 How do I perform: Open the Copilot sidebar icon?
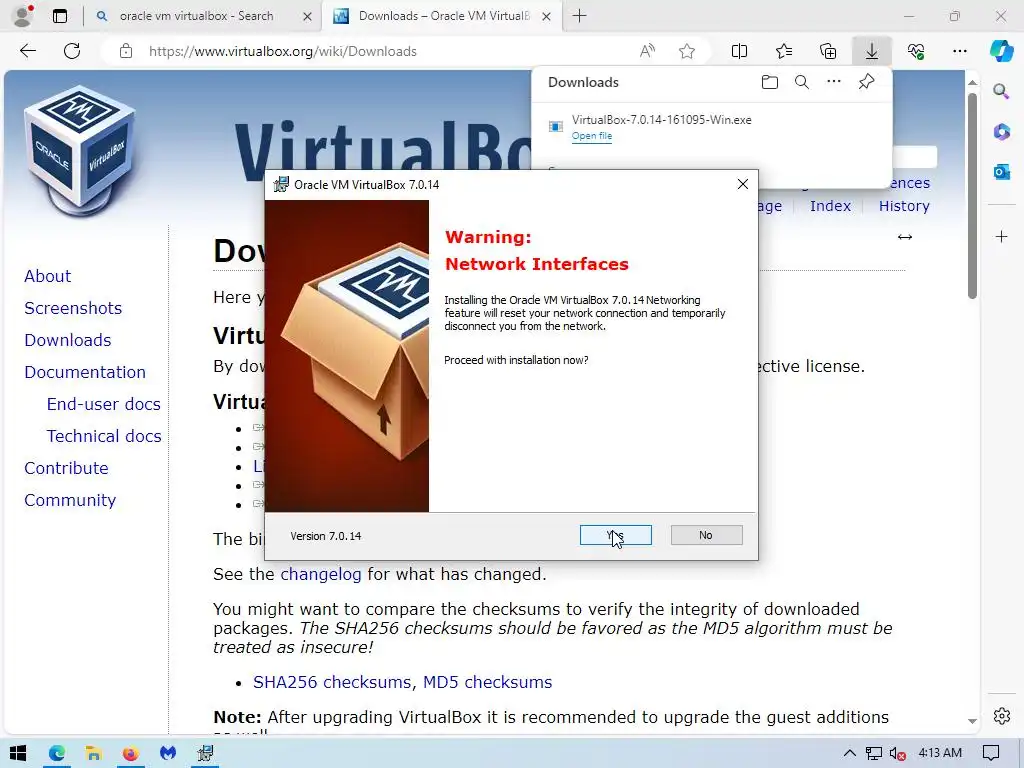1001,51
